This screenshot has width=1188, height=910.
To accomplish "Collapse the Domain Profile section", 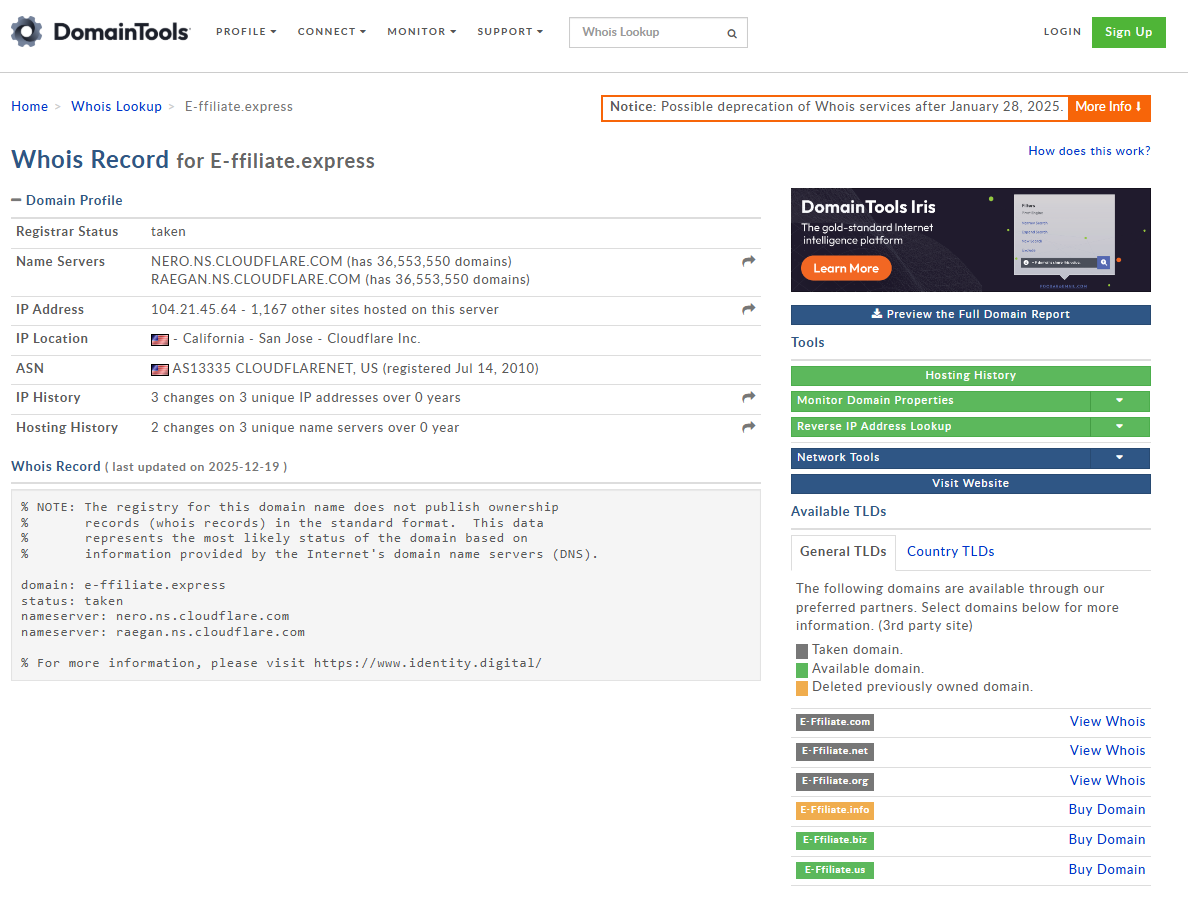I will pyautogui.click(x=15, y=199).
